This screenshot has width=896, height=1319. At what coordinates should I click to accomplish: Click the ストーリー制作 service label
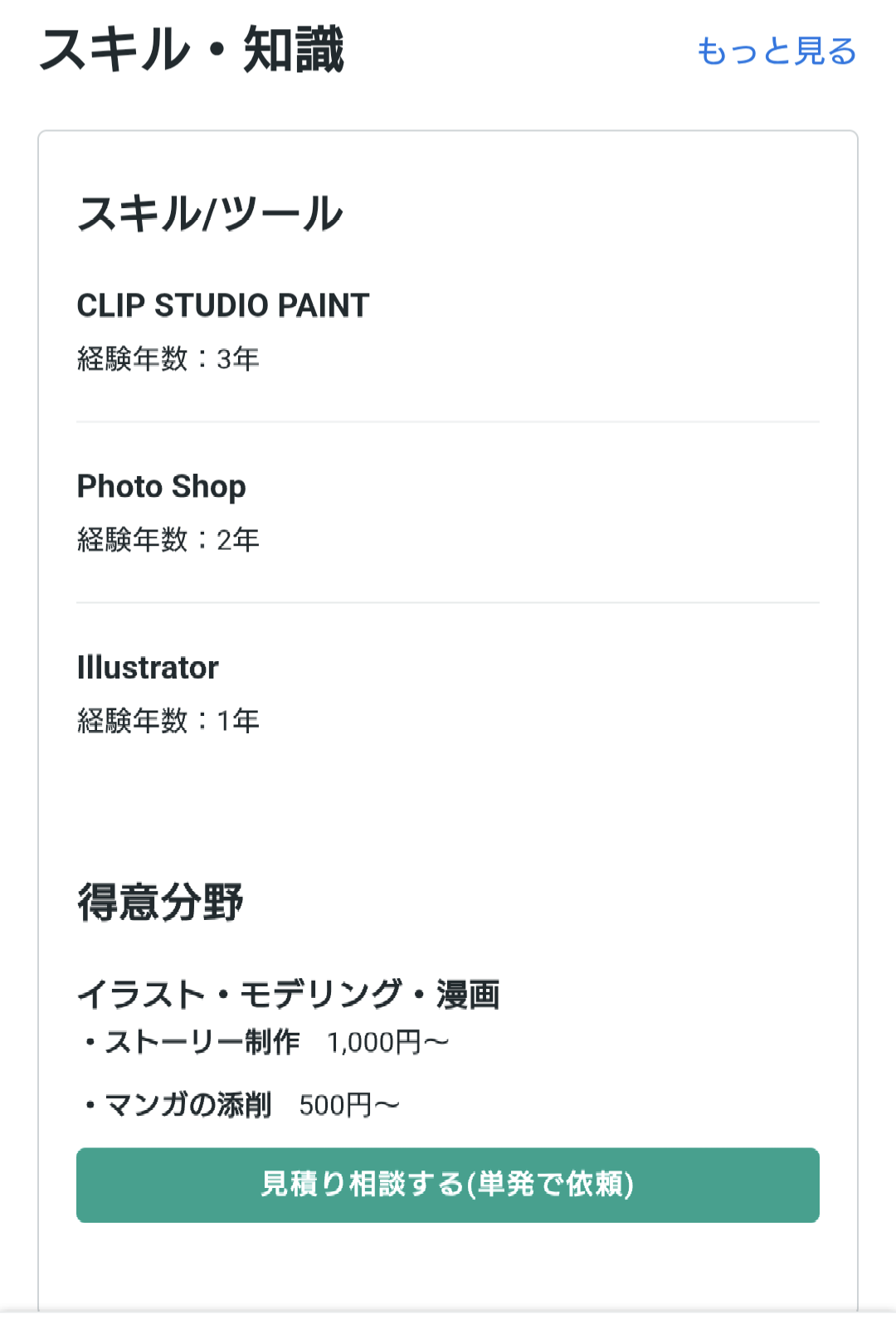coord(202,1042)
